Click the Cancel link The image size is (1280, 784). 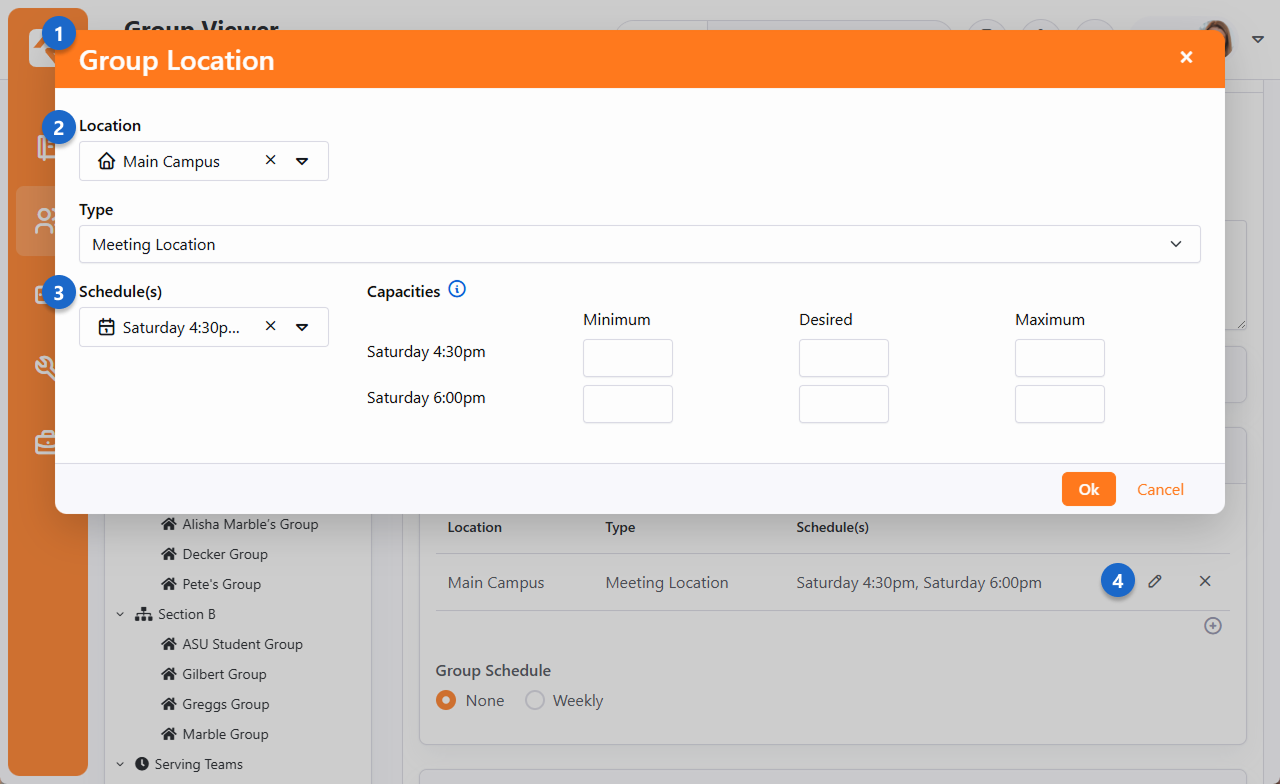pyautogui.click(x=1160, y=489)
